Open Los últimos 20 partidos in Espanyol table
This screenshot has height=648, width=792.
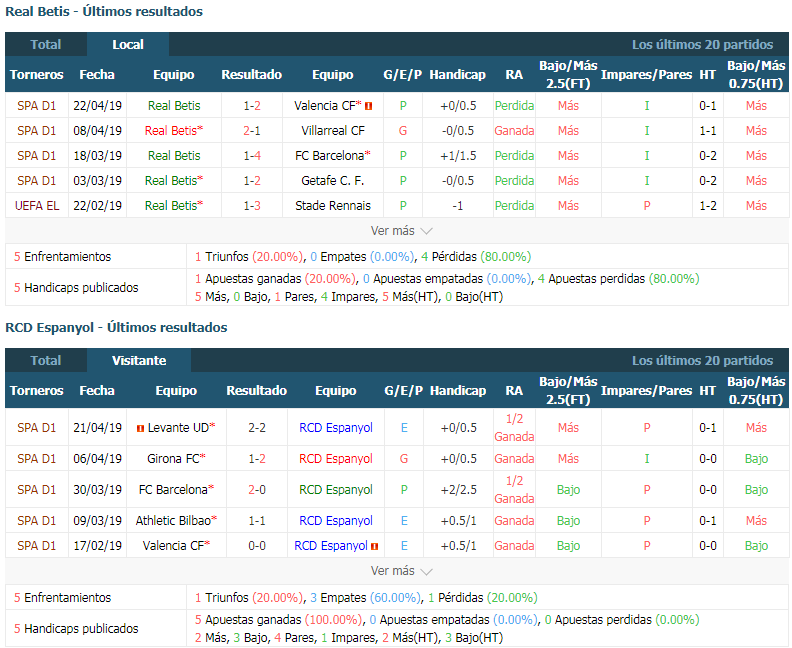[x=702, y=361]
